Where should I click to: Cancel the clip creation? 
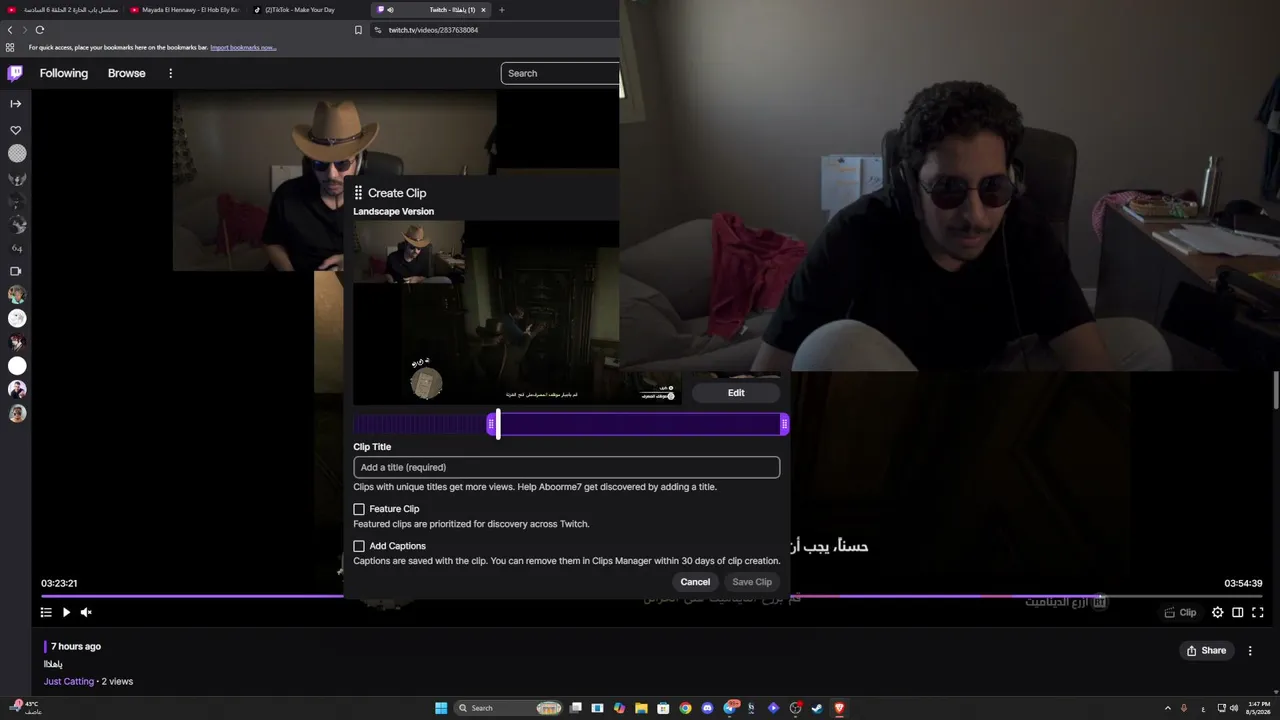695,582
